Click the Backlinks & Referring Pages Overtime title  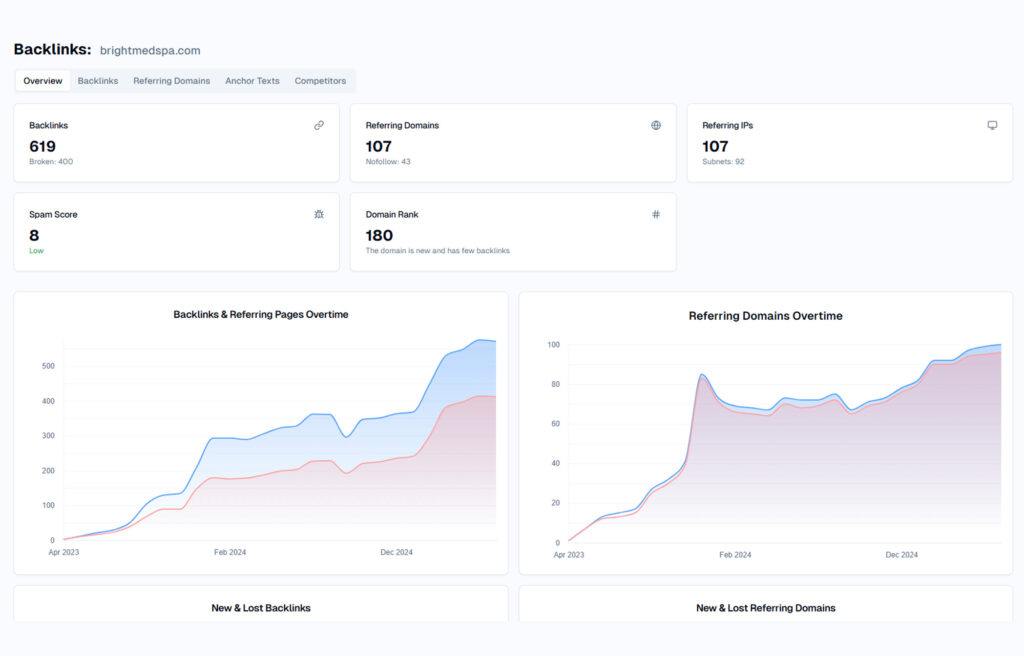pyautogui.click(x=260, y=314)
